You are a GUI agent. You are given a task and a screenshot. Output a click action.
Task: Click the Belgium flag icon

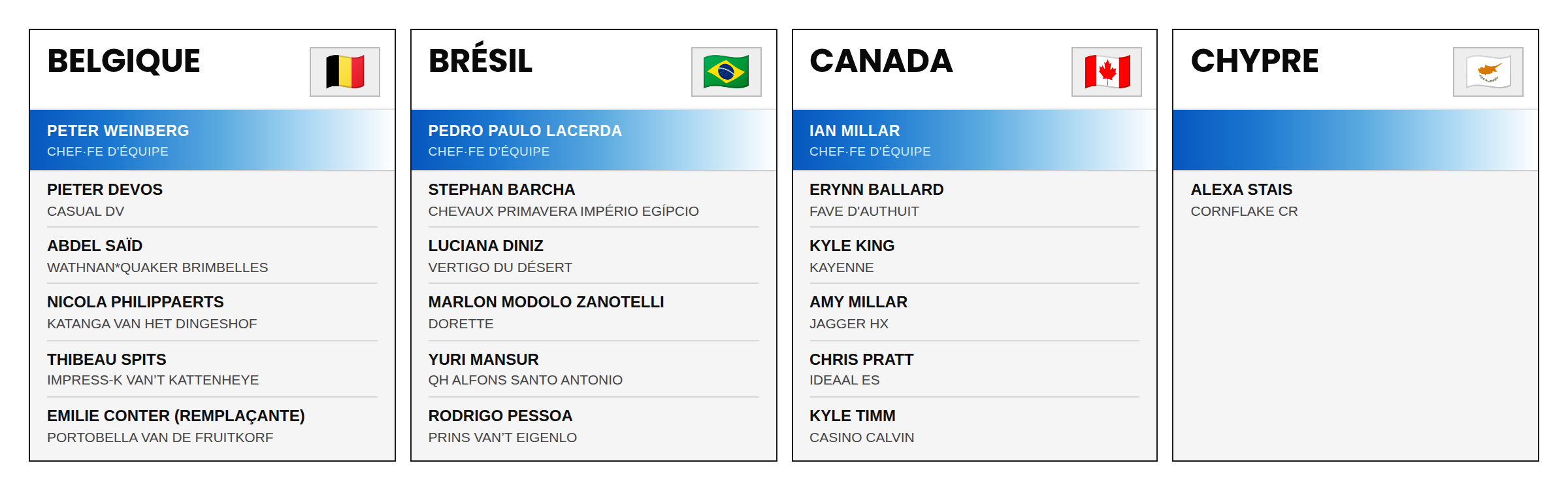click(x=345, y=72)
